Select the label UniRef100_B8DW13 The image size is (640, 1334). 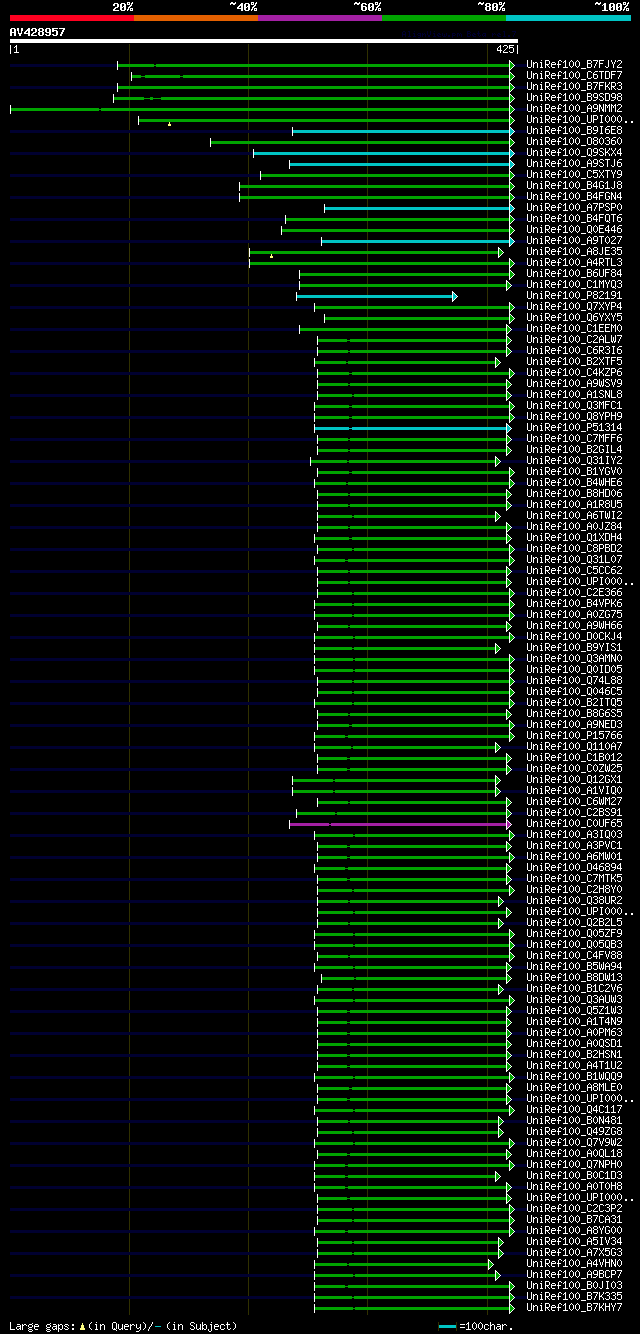(574, 978)
